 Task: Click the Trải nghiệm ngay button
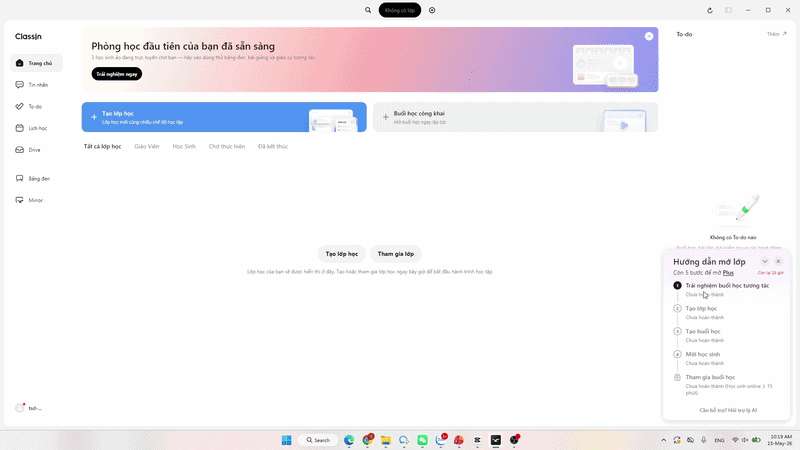point(117,74)
